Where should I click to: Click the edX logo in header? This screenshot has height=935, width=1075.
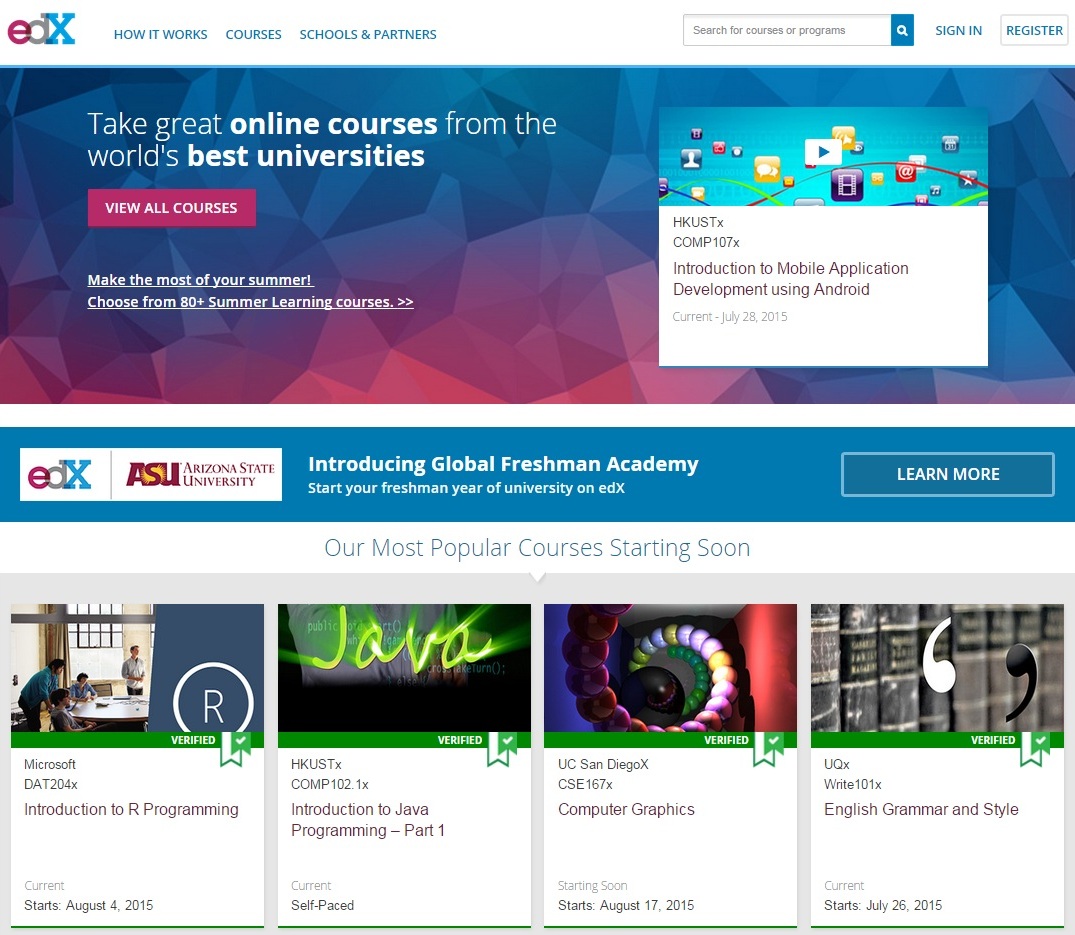coord(42,29)
